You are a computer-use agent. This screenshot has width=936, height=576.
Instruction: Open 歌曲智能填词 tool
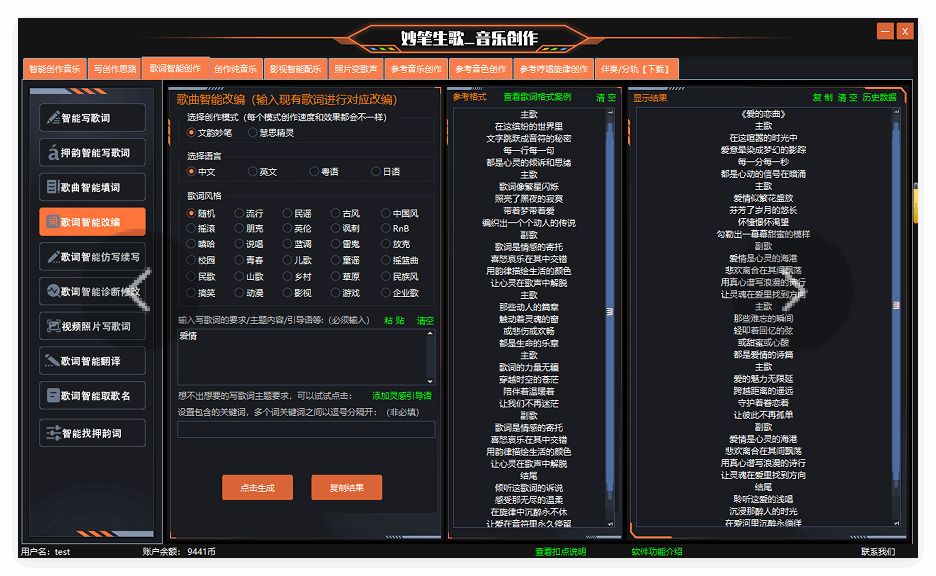[x=92, y=187]
